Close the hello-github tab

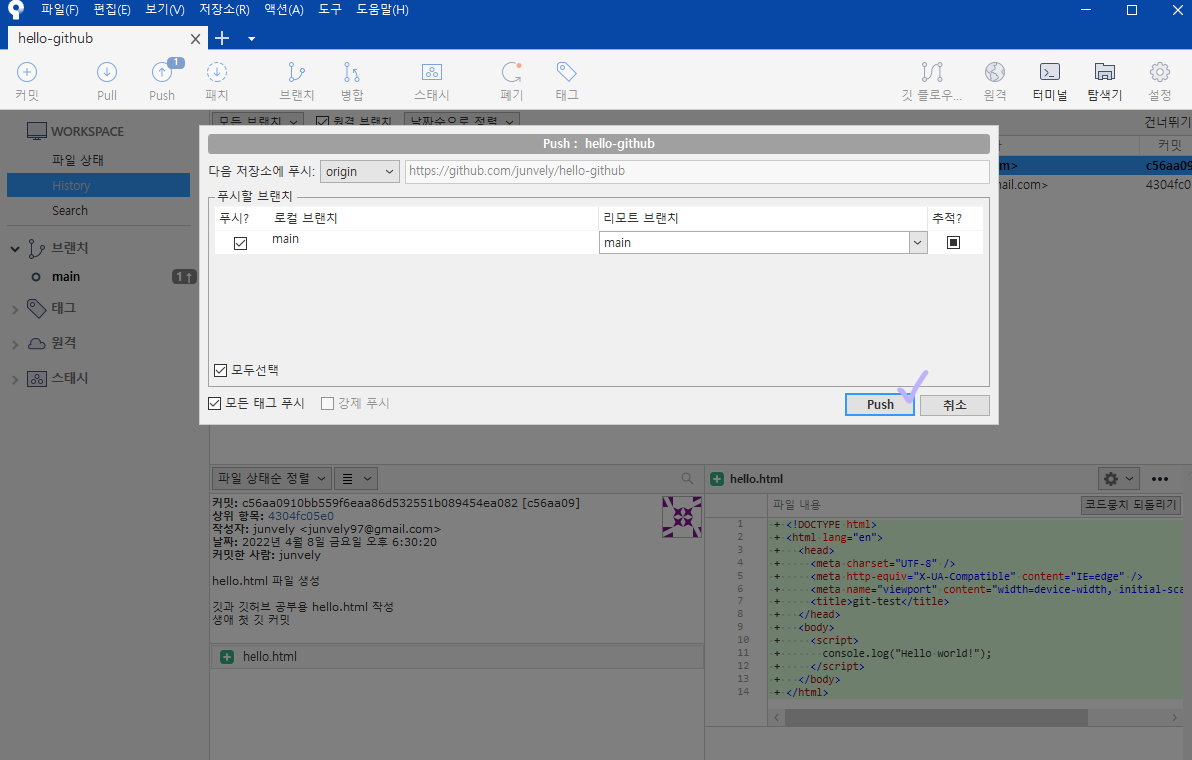(195, 39)
